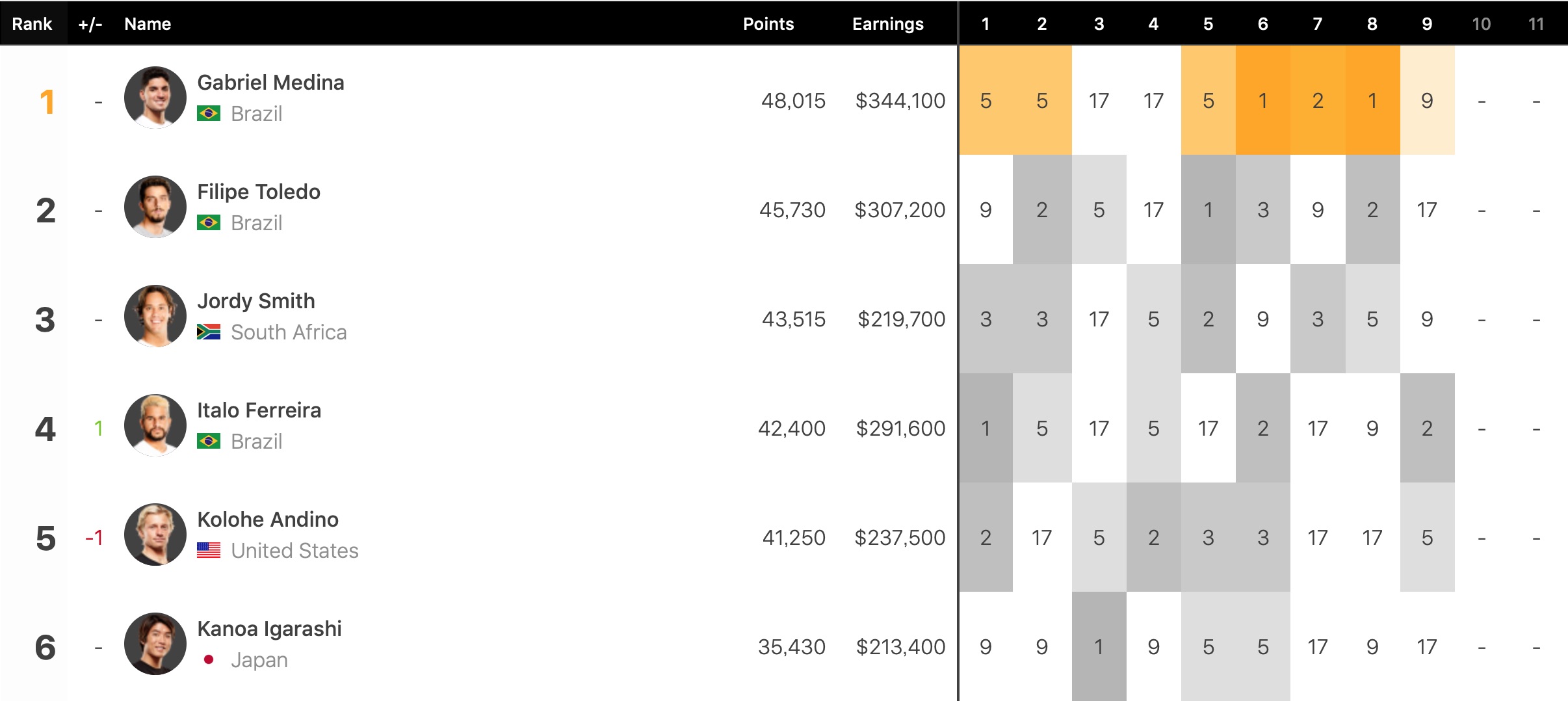This screenshot has width=1568, height=701.
Task: Click the Japan flag icon
Action: coord(209,660)
